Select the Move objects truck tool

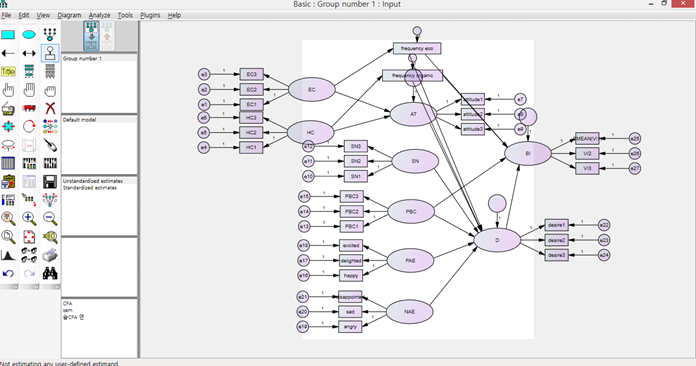(x=29, y=108)
